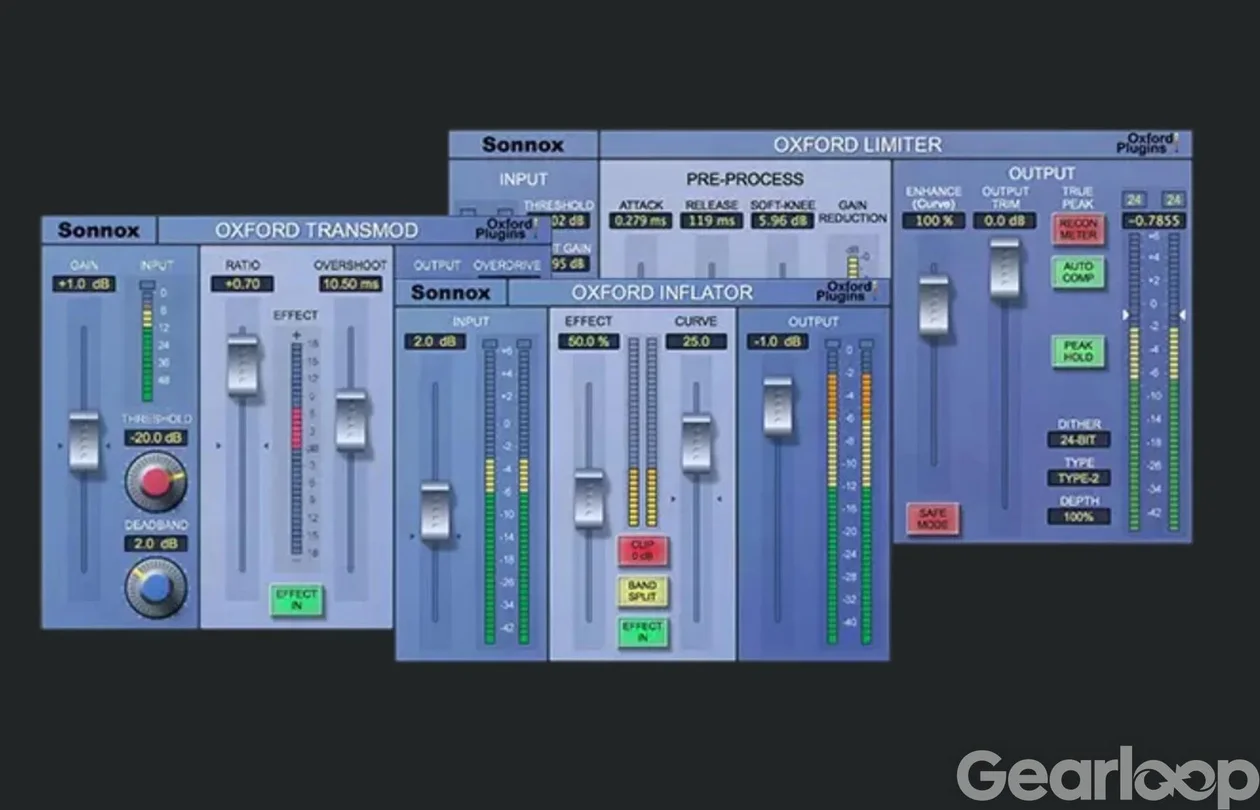This screenshot has width=1260, height=810.
Task: Click the Gearloop watermark logo
Action: pyautogui.click(x=1105, y=776)
